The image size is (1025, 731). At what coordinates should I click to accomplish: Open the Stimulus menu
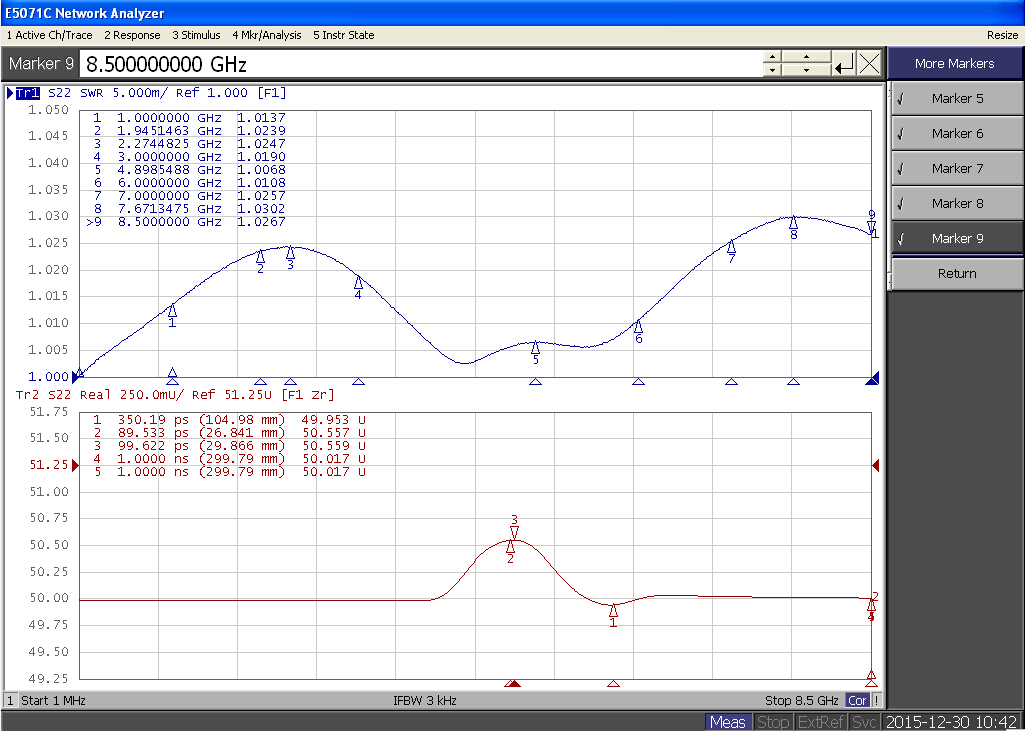click(196, 35)
